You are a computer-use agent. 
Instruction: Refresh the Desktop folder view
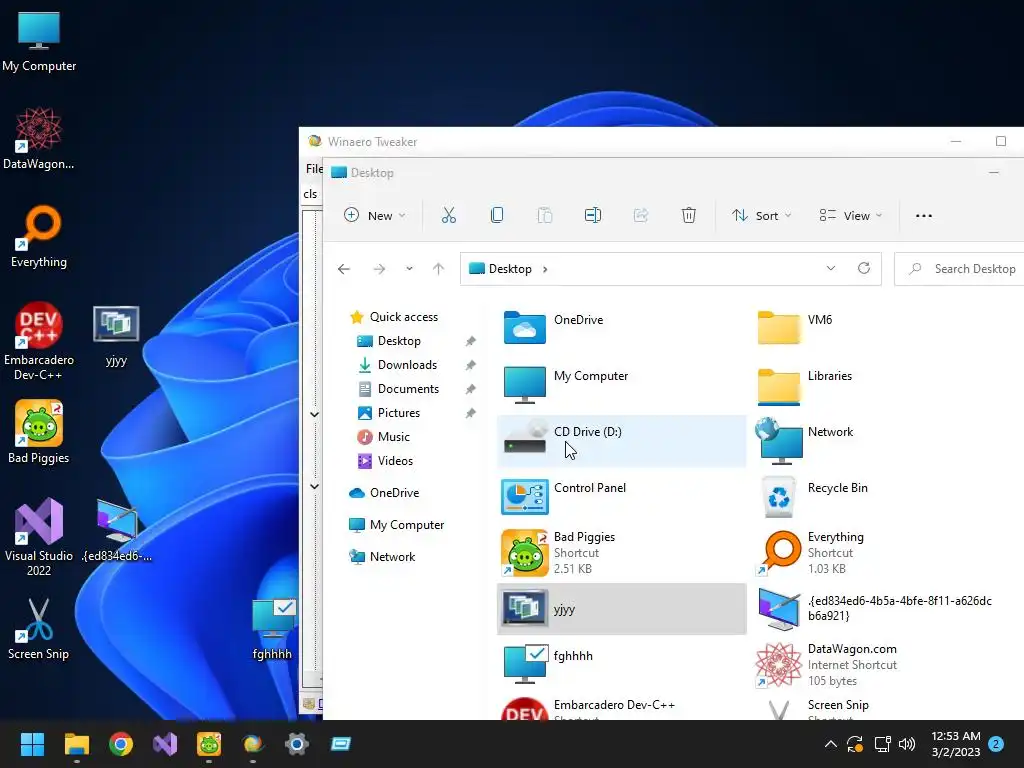coord(864,268)
